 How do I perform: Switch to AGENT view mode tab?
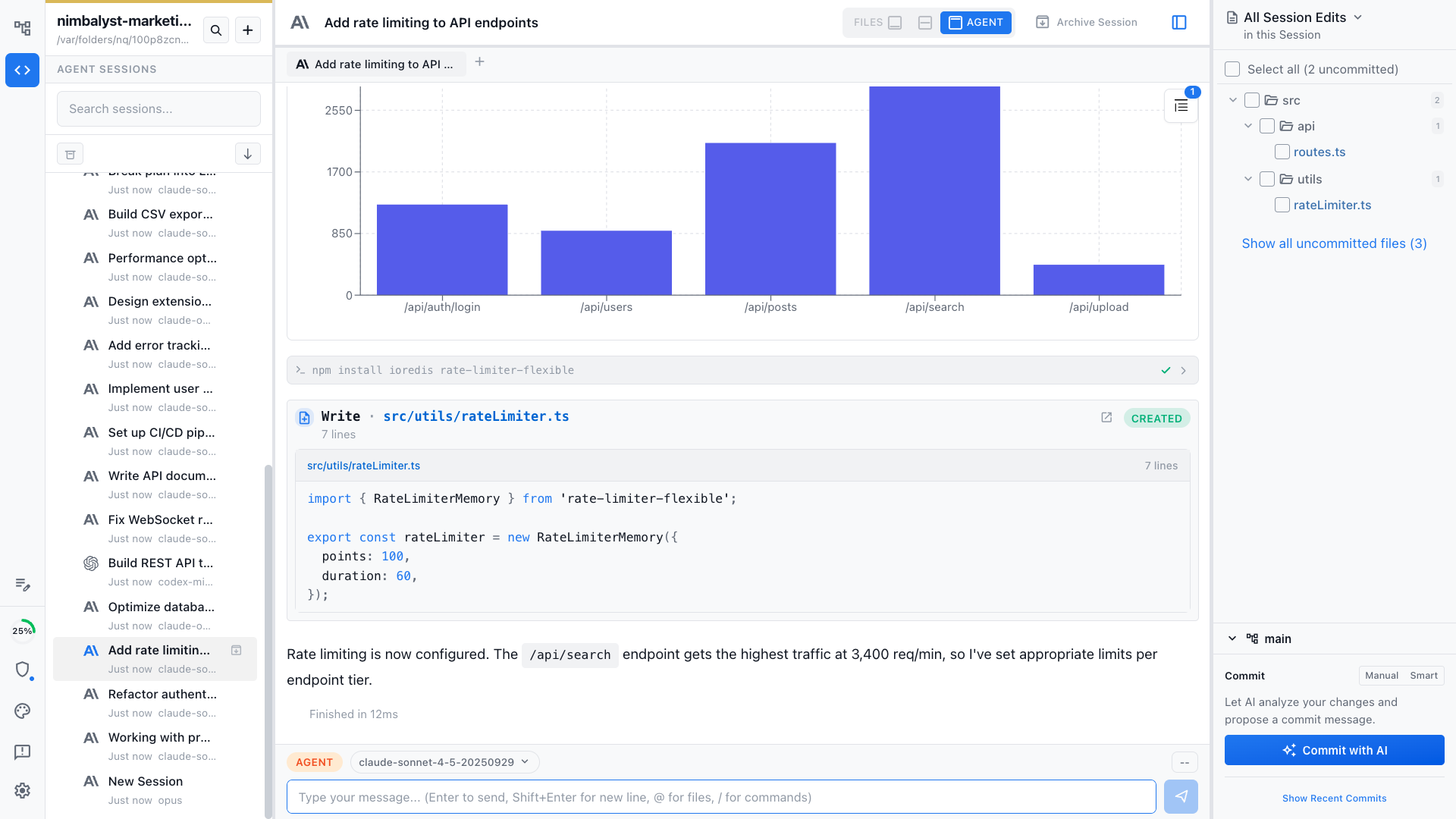click(x=976, y=23)
